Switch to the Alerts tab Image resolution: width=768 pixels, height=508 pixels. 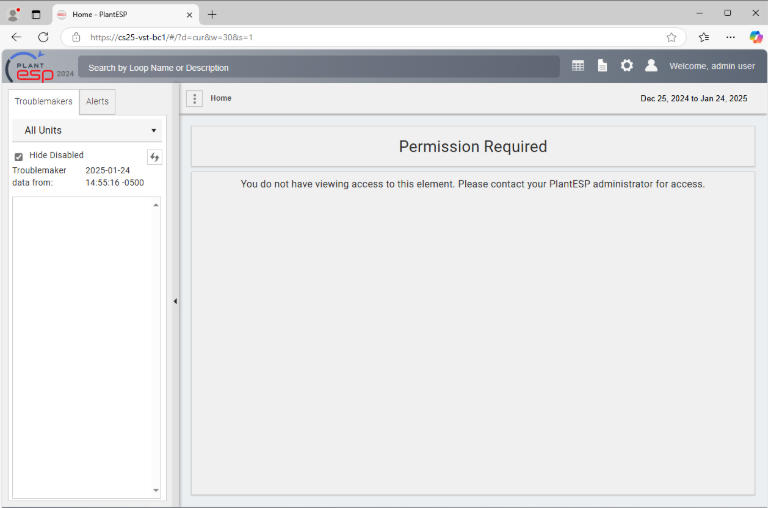click(97, 101)
